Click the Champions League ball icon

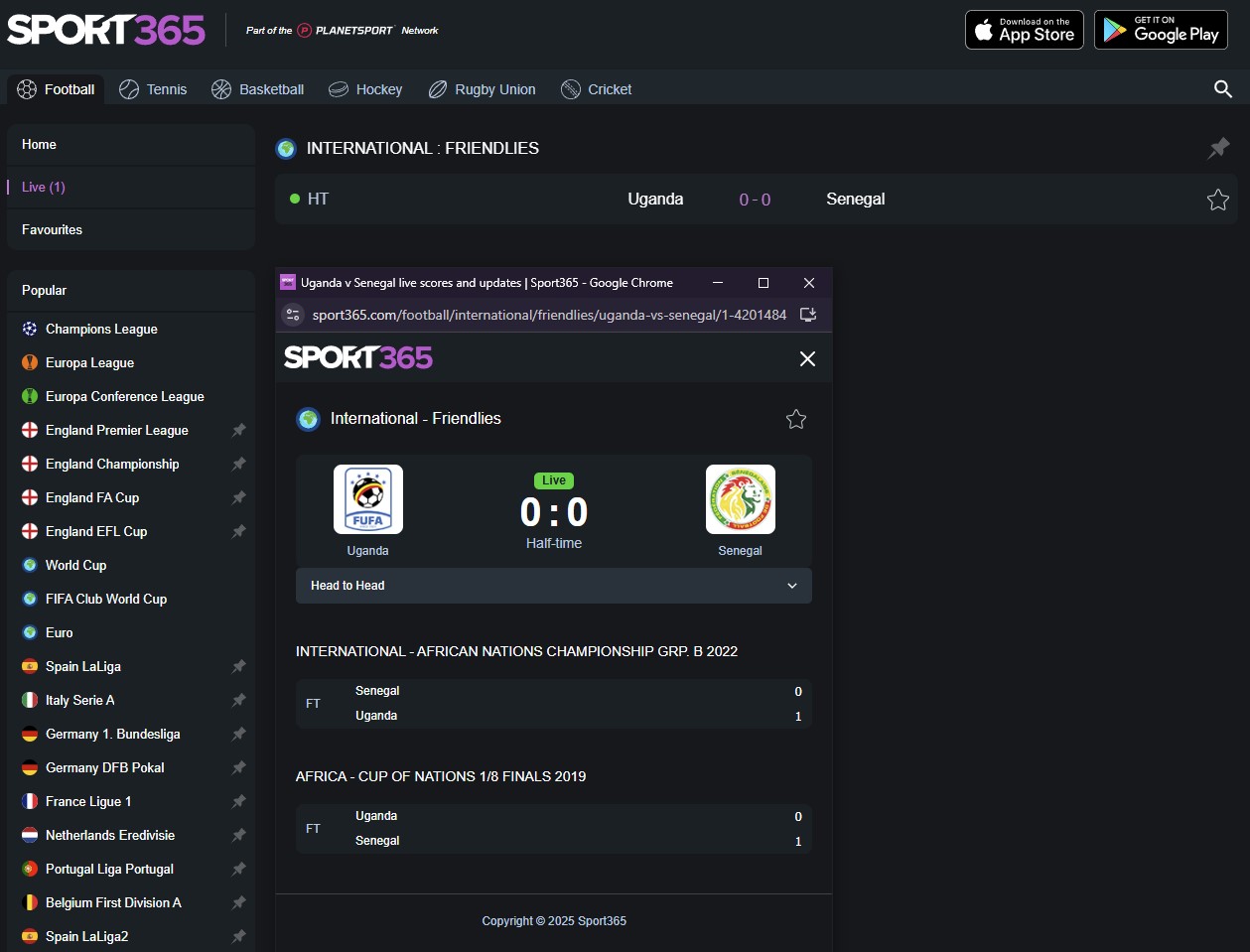(x=30, y=329)
